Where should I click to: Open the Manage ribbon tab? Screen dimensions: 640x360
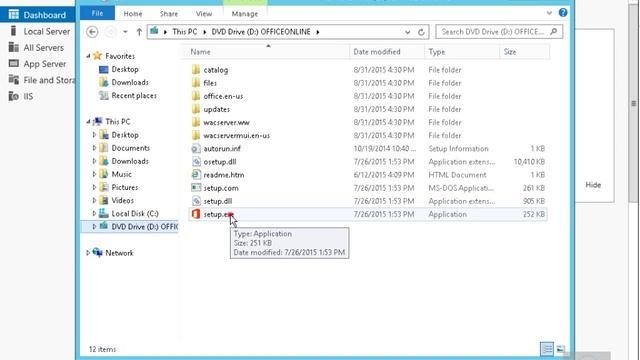pos(244,14)
